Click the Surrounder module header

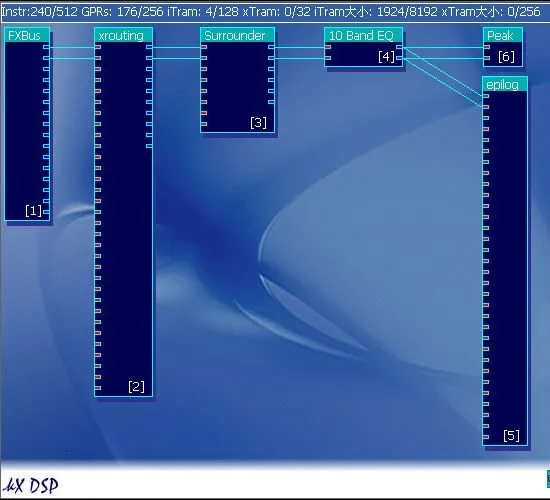237,35
